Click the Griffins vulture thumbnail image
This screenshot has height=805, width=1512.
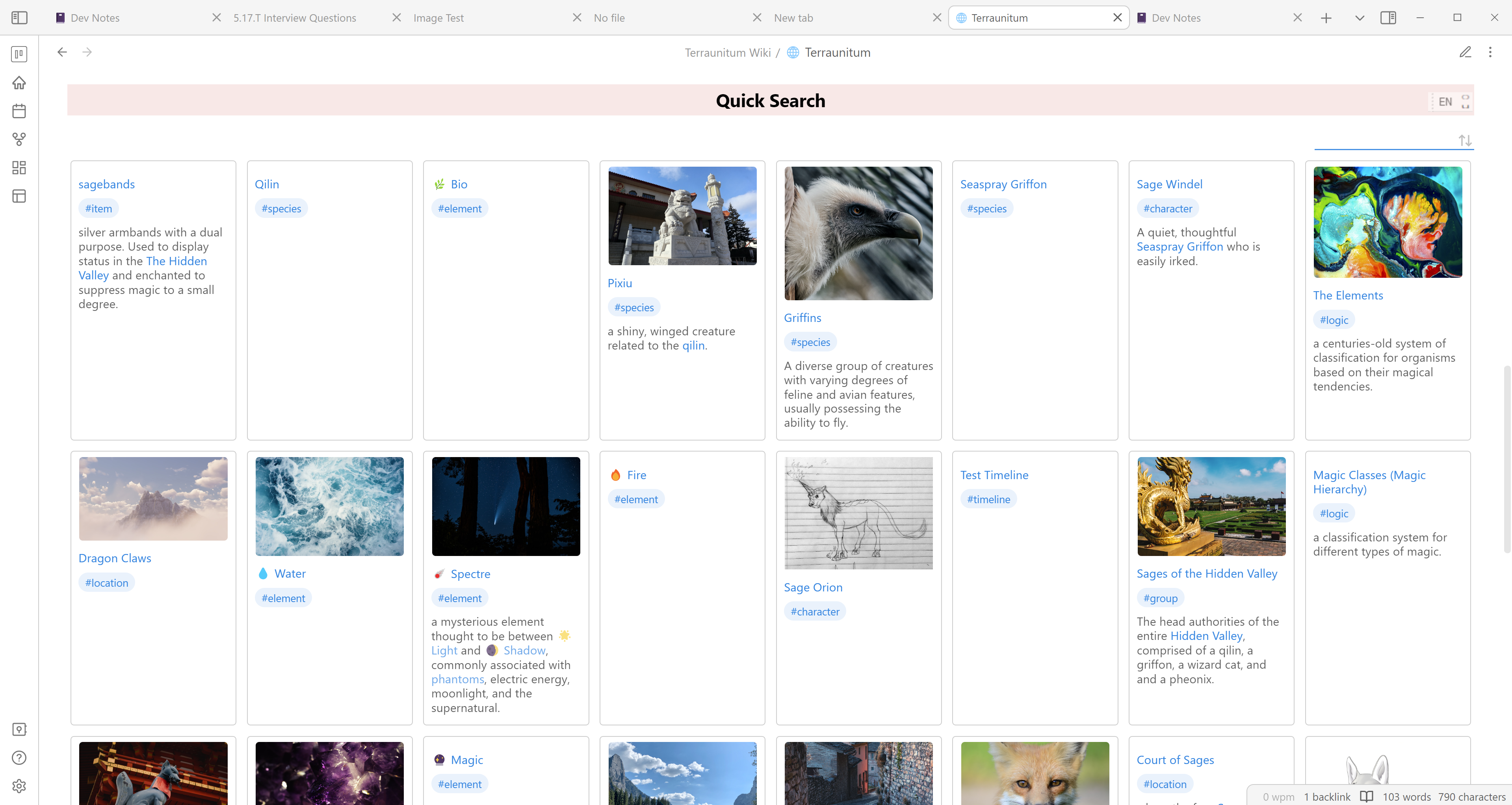pyautogui.click(x=858, y=233)
